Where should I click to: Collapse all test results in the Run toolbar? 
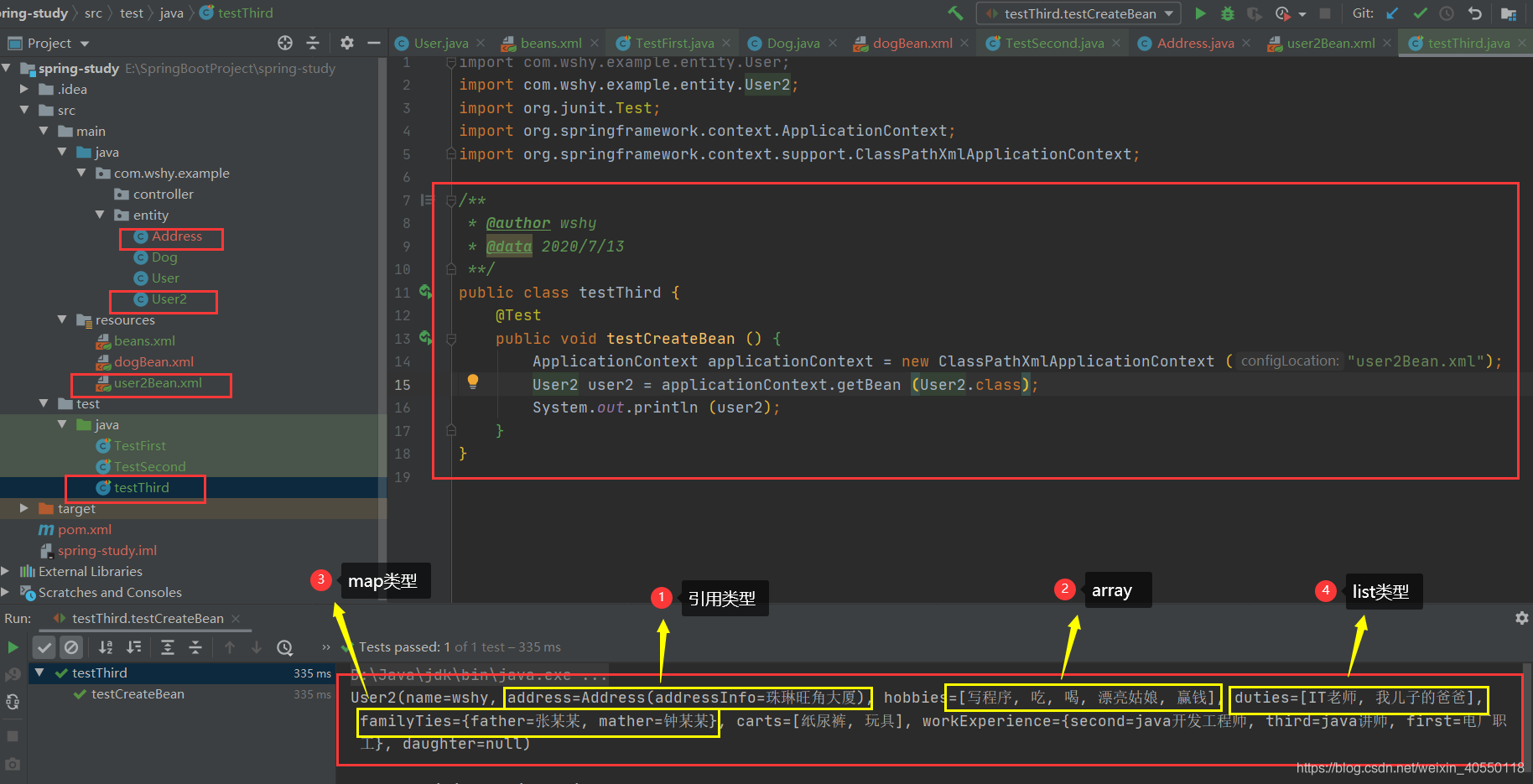195,647
